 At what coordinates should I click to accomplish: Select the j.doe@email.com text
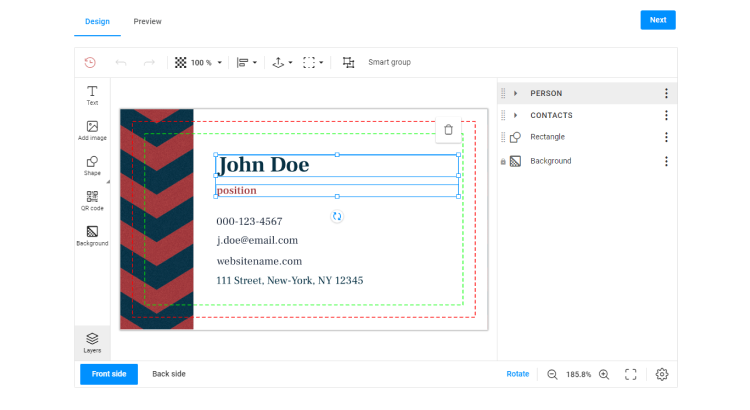tap(257, 241)
